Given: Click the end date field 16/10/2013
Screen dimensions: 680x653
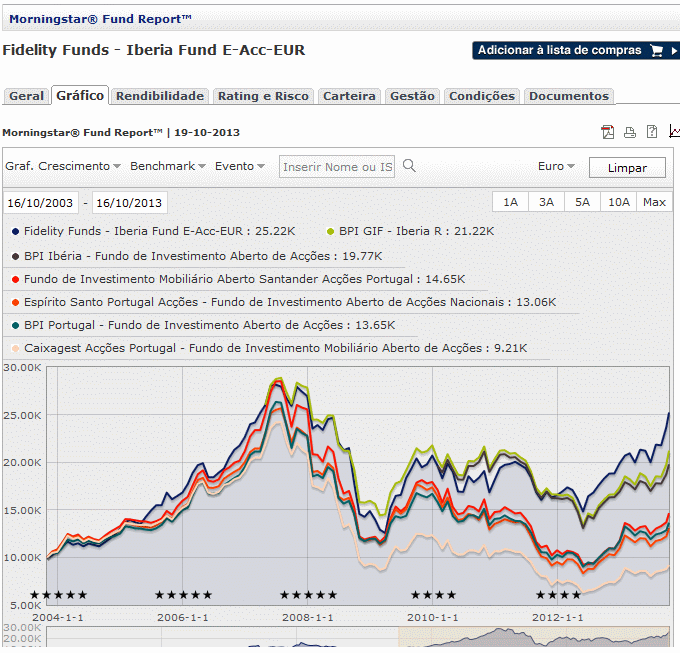Looking at the screenshot, I should tap(129, 202).
